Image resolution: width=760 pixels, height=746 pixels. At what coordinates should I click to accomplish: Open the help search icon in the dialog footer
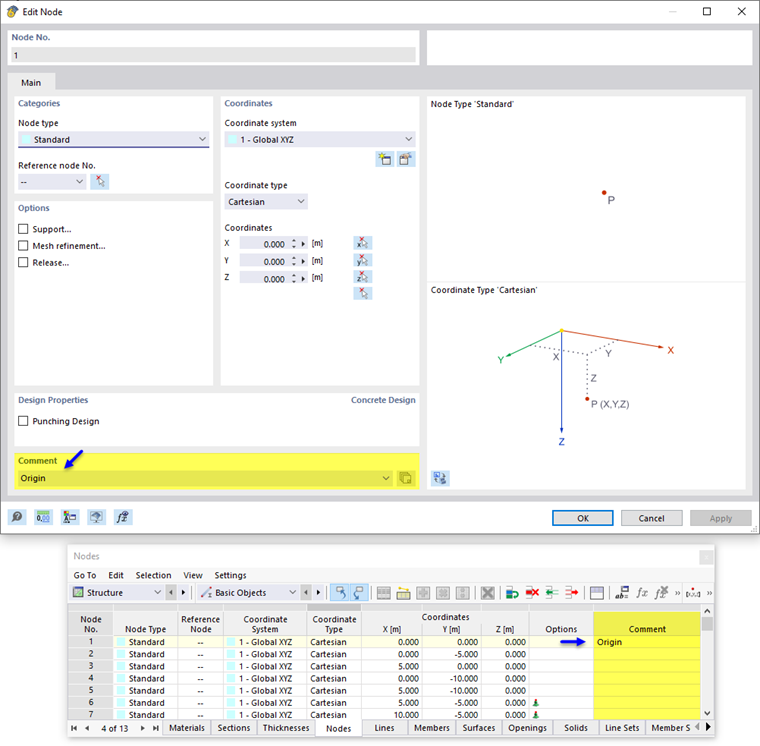17,517
